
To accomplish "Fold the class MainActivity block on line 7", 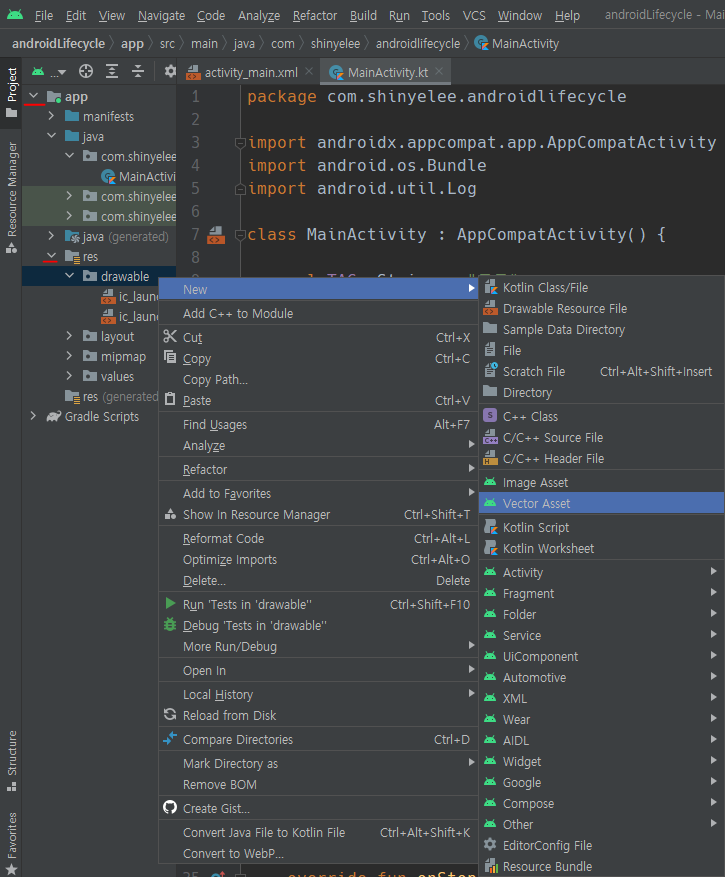I will pyautogui.click(x=240, y=235).
